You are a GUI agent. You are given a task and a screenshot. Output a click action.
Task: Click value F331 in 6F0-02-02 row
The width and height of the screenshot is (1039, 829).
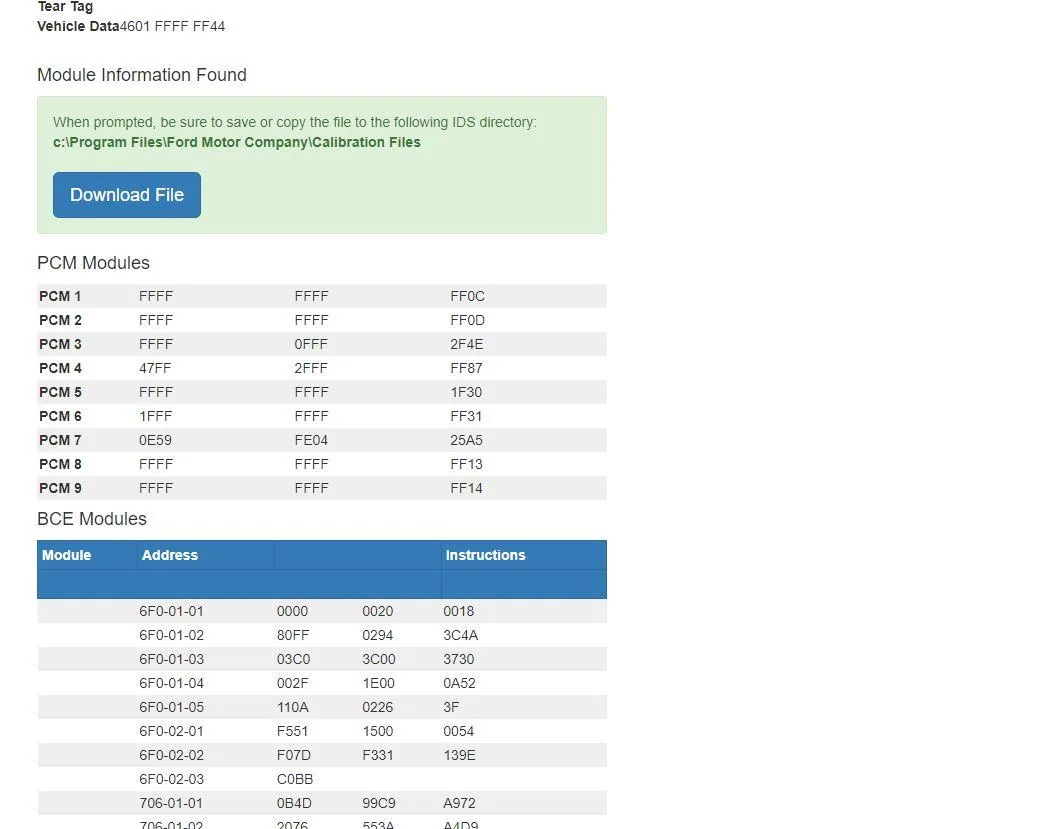pos(378,755)
